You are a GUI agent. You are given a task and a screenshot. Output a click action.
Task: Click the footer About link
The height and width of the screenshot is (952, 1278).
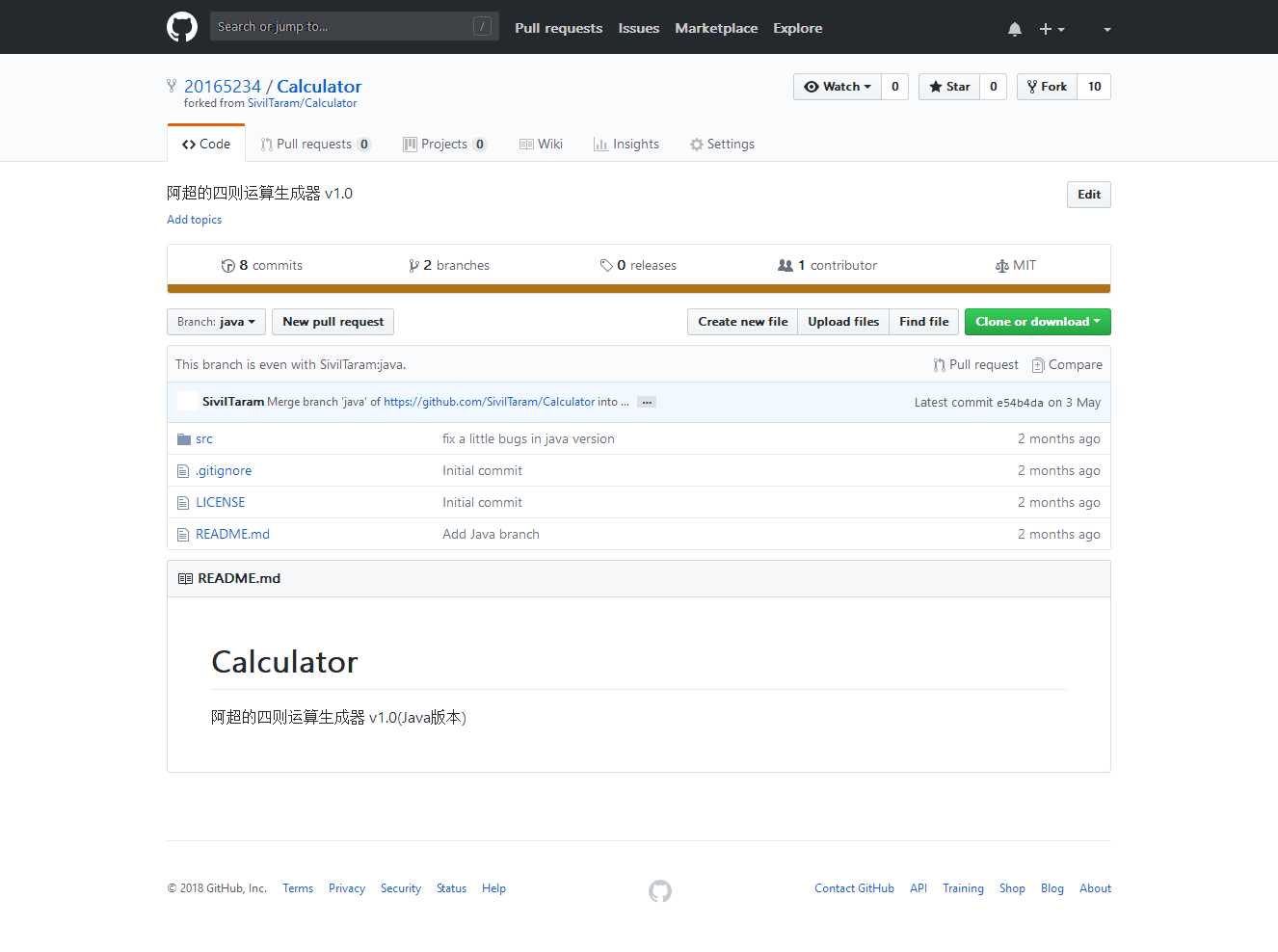(x=1095, y=888)
